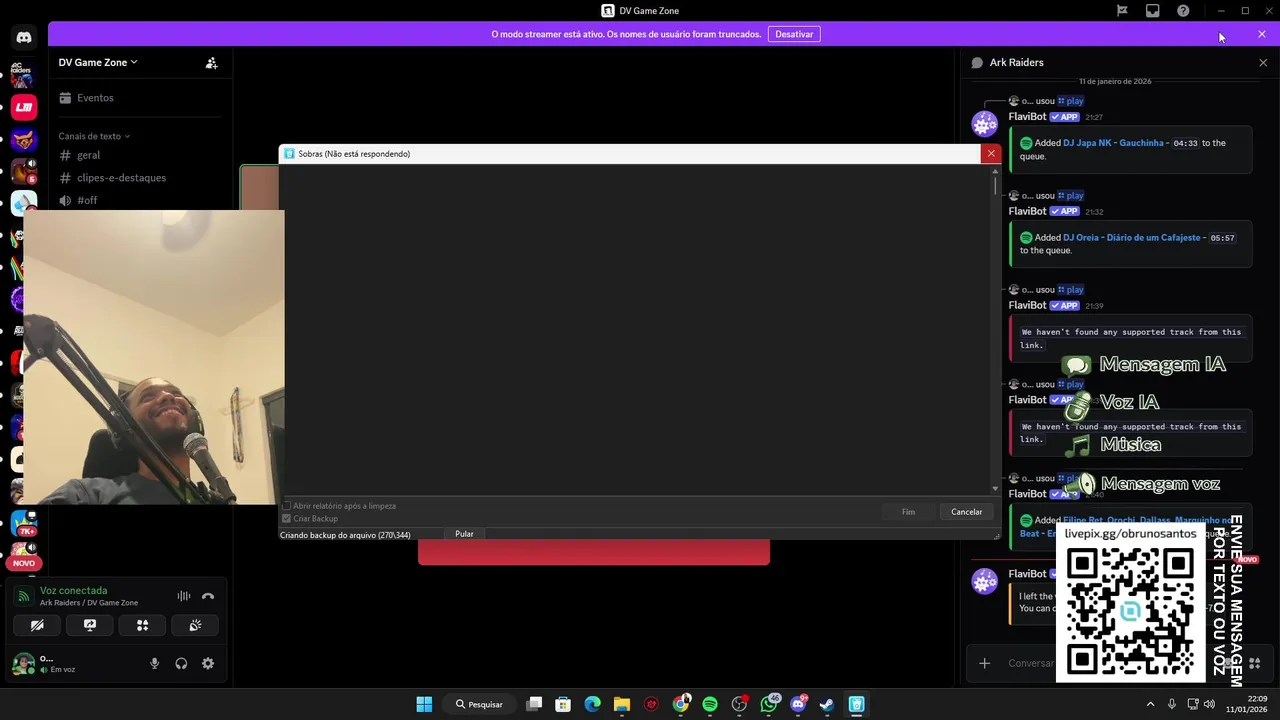Start screen share button in voice panel

tap(90, 625)
